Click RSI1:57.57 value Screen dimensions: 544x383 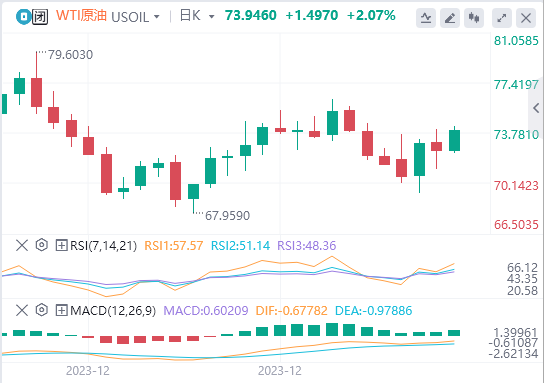[x=173, y=246]
